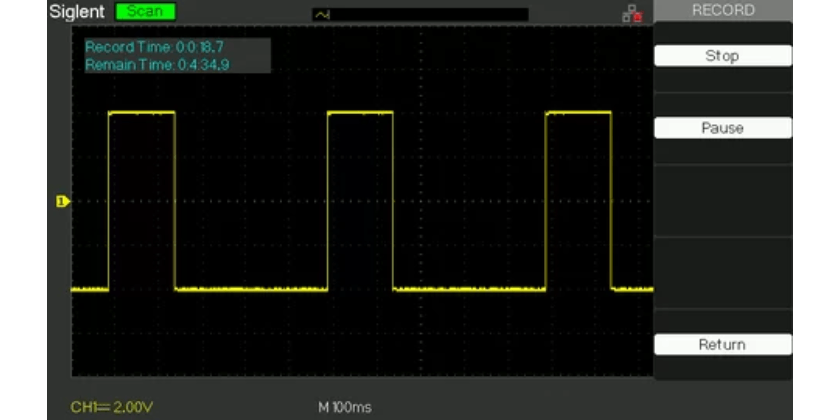Click the top of the first square pulse
This screenshot has width=840, height=420.
coord(141,112)
